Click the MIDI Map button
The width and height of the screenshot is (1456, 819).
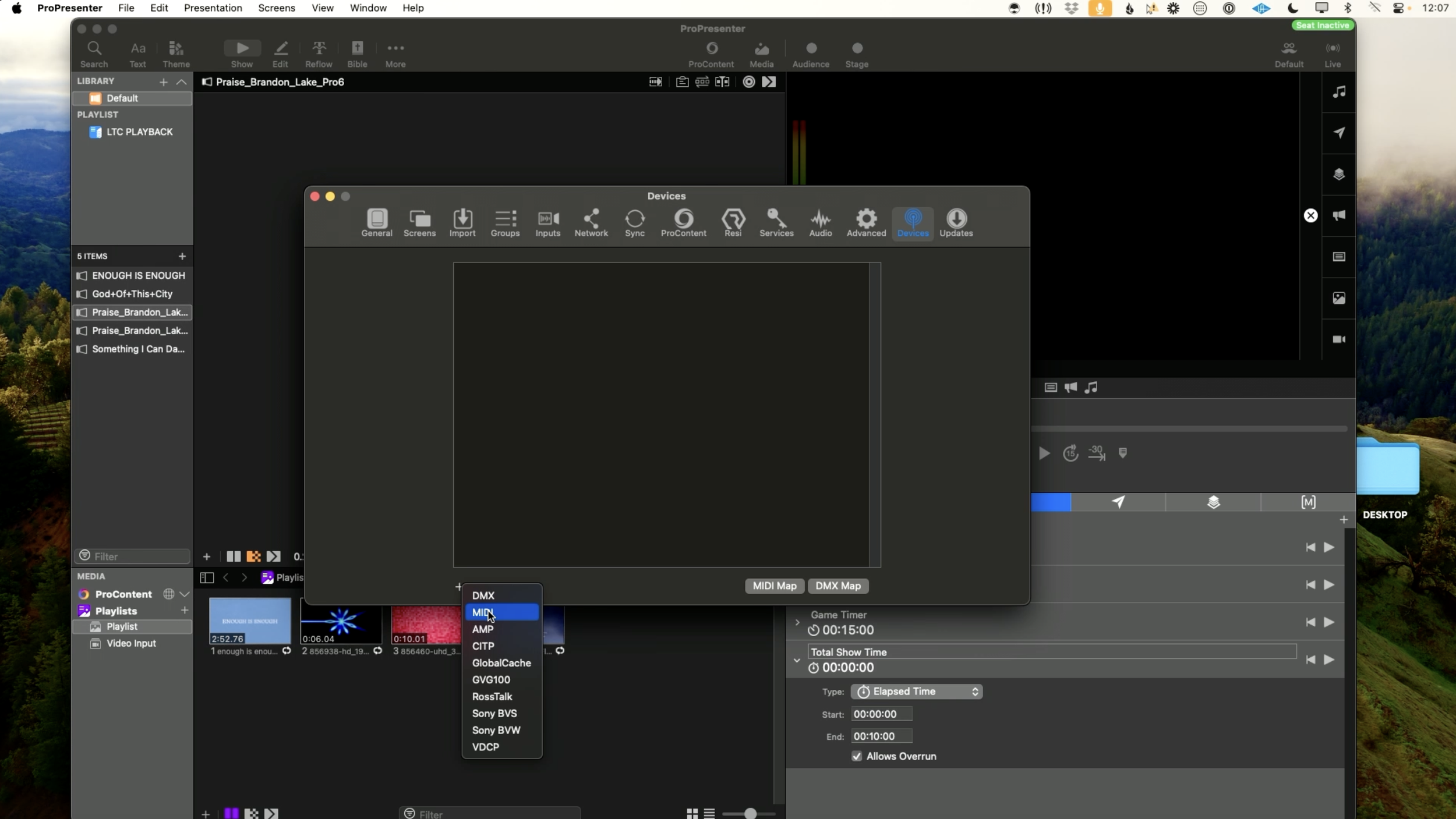click(774, 586)
